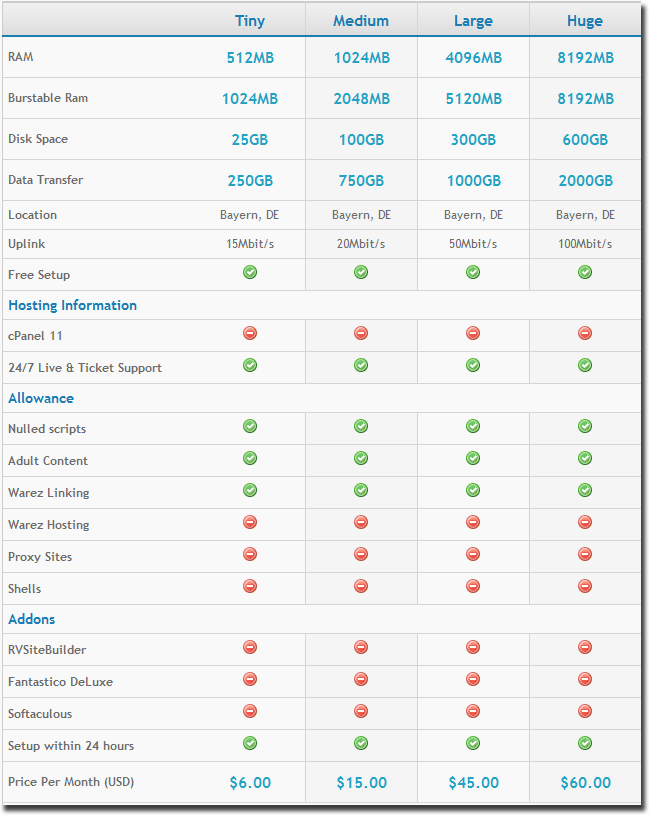653x827 pixels.
Task: Click the $15.00 Medium plan price
Action: pyautogui.click(x=361, y=783)
